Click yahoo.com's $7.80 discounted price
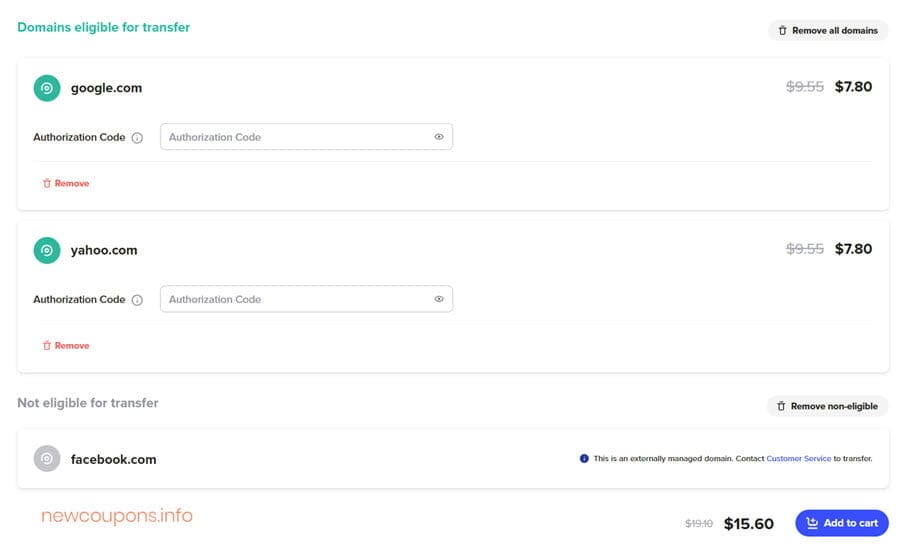Viewport: 900px width, 546px height. (x=854, y=249)
